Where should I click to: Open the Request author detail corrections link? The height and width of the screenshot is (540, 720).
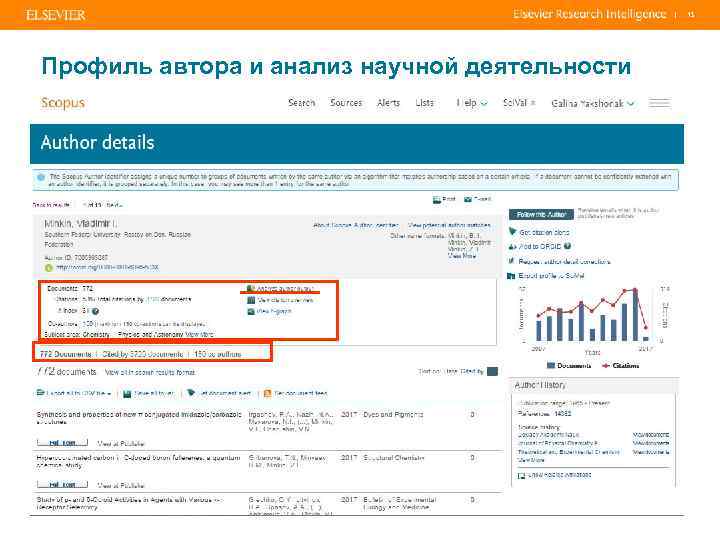pos(564,261)
